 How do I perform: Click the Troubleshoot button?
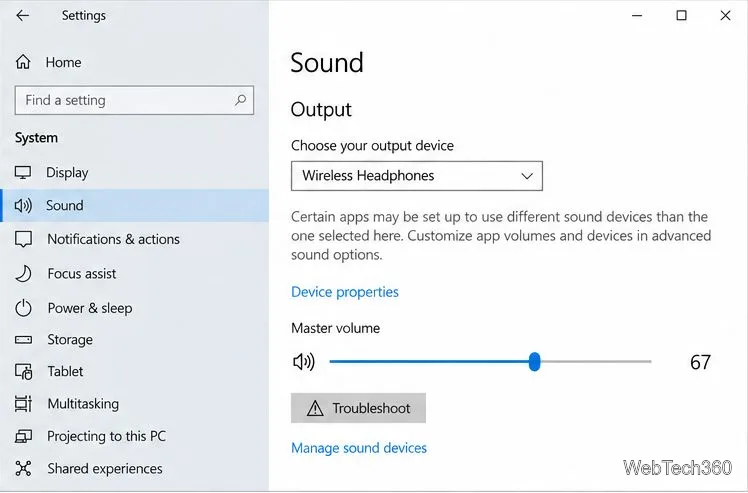pyautogui.click(x=358, y=408)
